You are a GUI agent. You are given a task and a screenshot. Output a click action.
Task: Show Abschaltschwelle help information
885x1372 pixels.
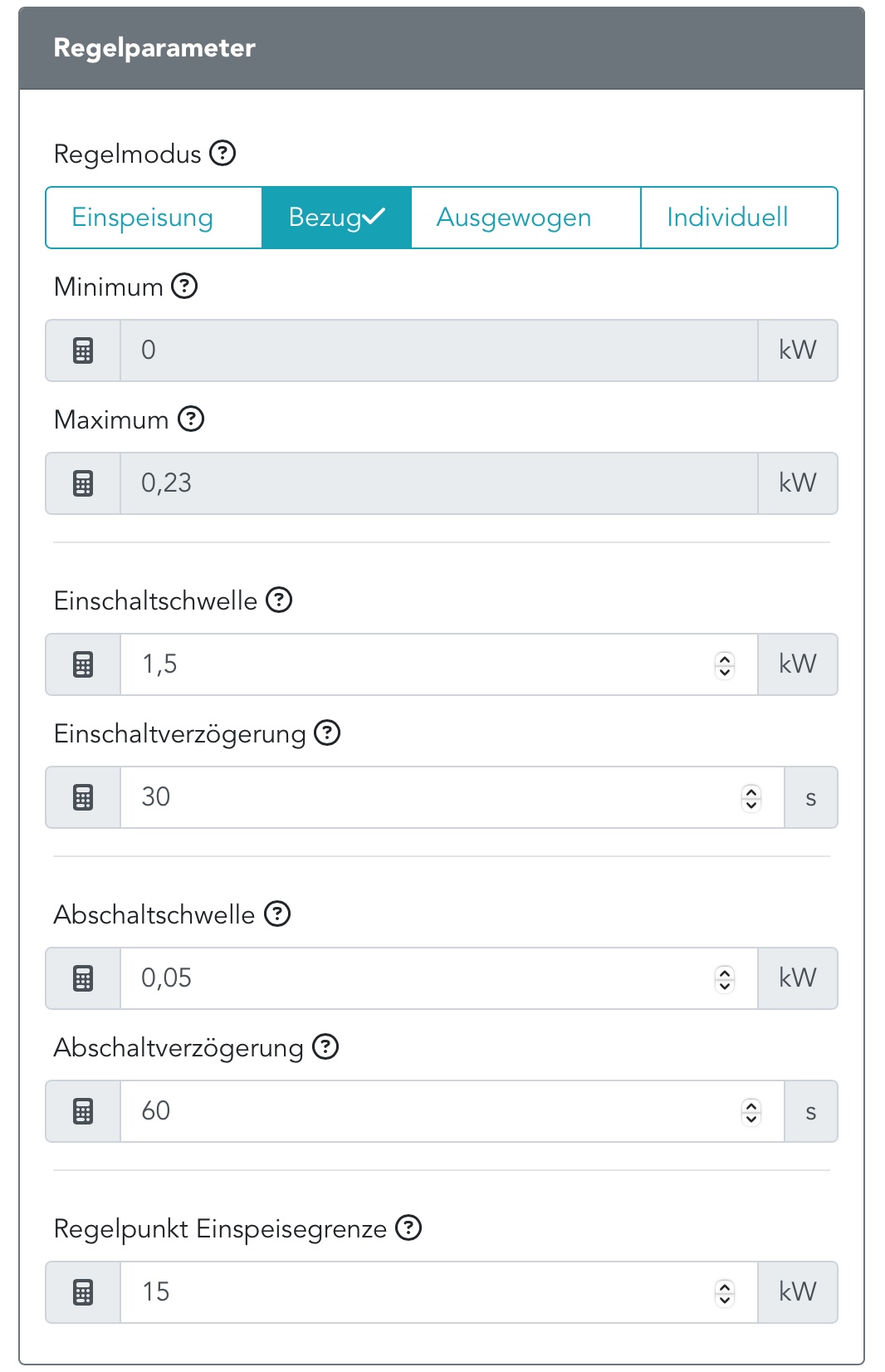(277, 914)
